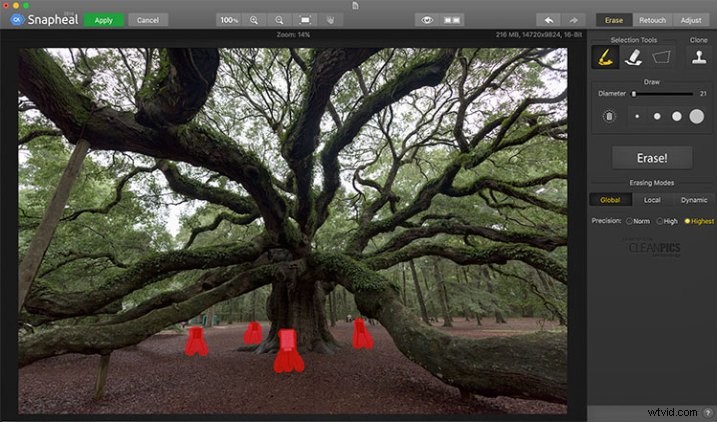
Task: Toggle the eye preview original icon
Action: (427, 20)
